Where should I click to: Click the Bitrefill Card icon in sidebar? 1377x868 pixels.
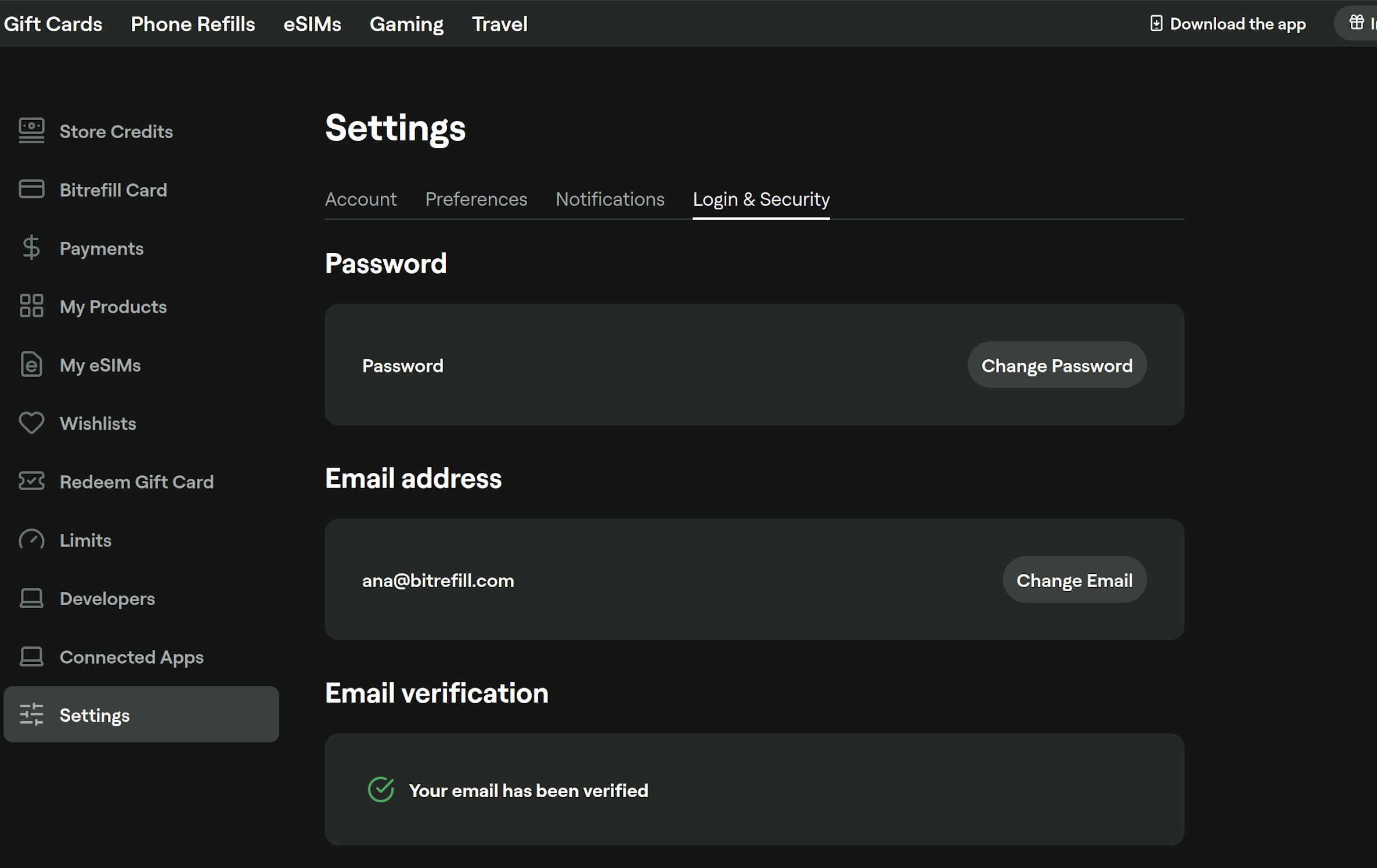[x=31, y=189]
